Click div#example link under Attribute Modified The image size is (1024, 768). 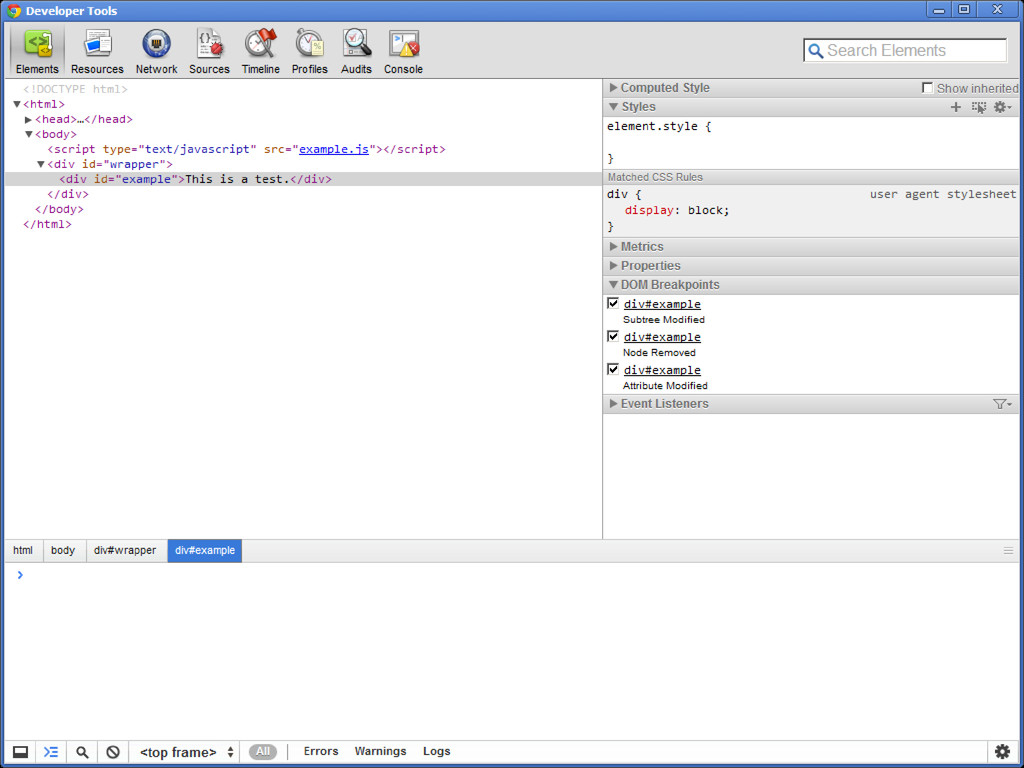[x=662, y=370]
